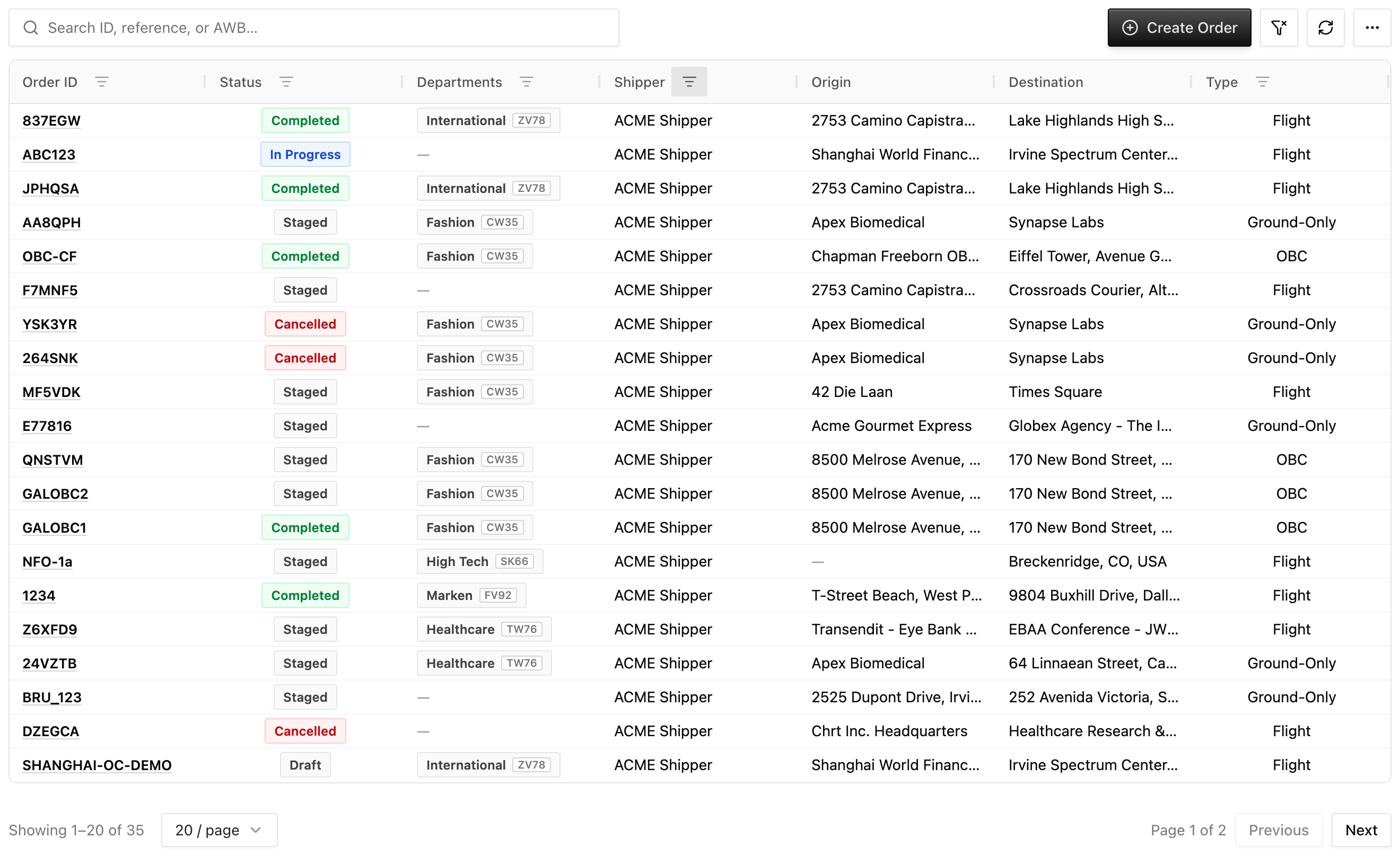Open the 20 / page dropdown
Image resolution: width=1400 pixels, height=865 pixels.
point(219,829)
